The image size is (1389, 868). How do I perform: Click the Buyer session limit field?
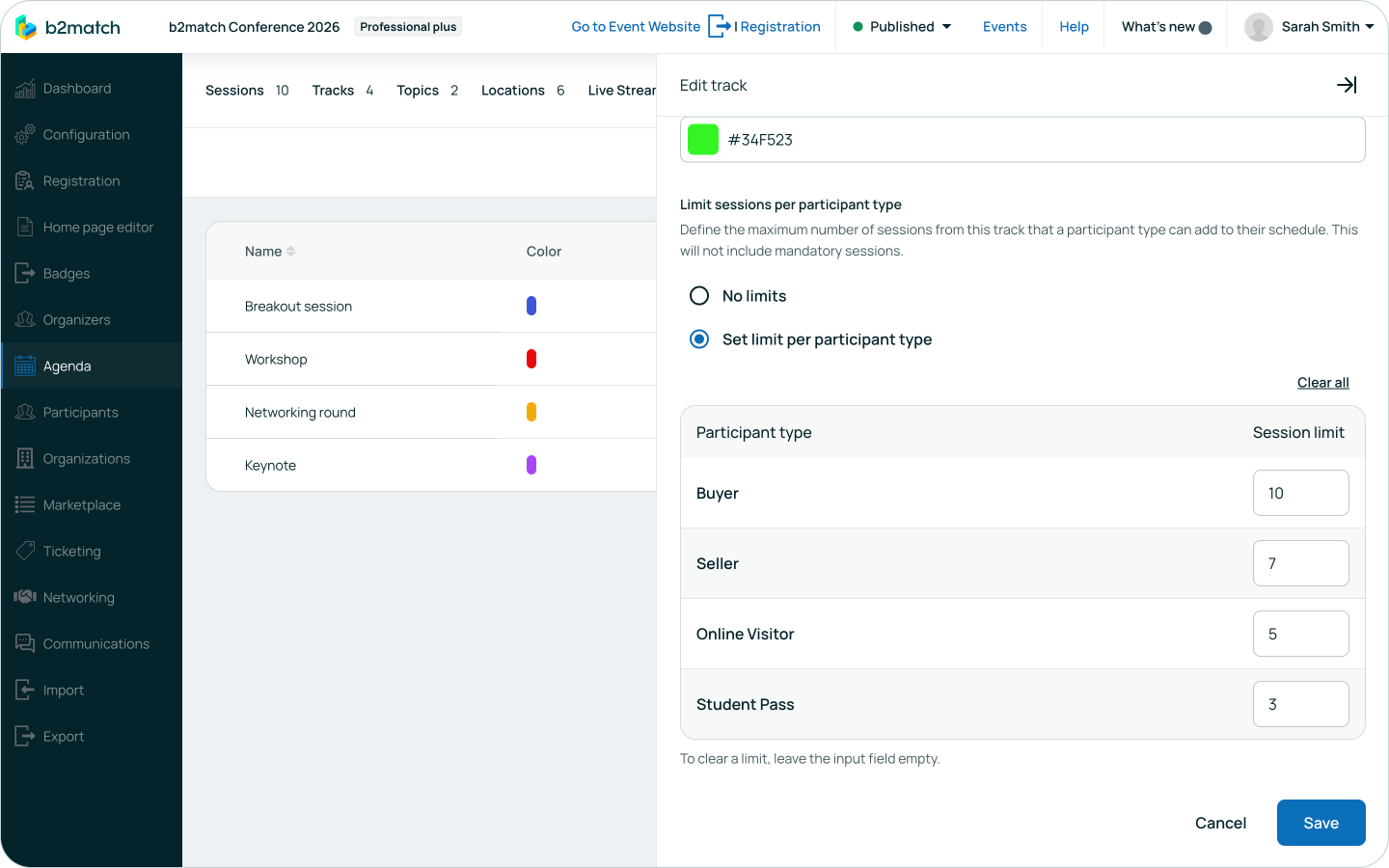(1300, 493)
